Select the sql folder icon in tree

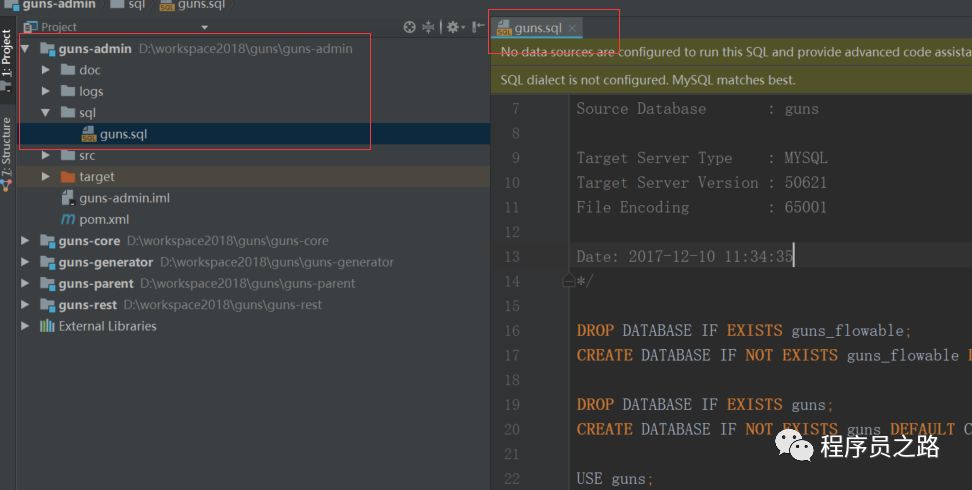point(68,112)
